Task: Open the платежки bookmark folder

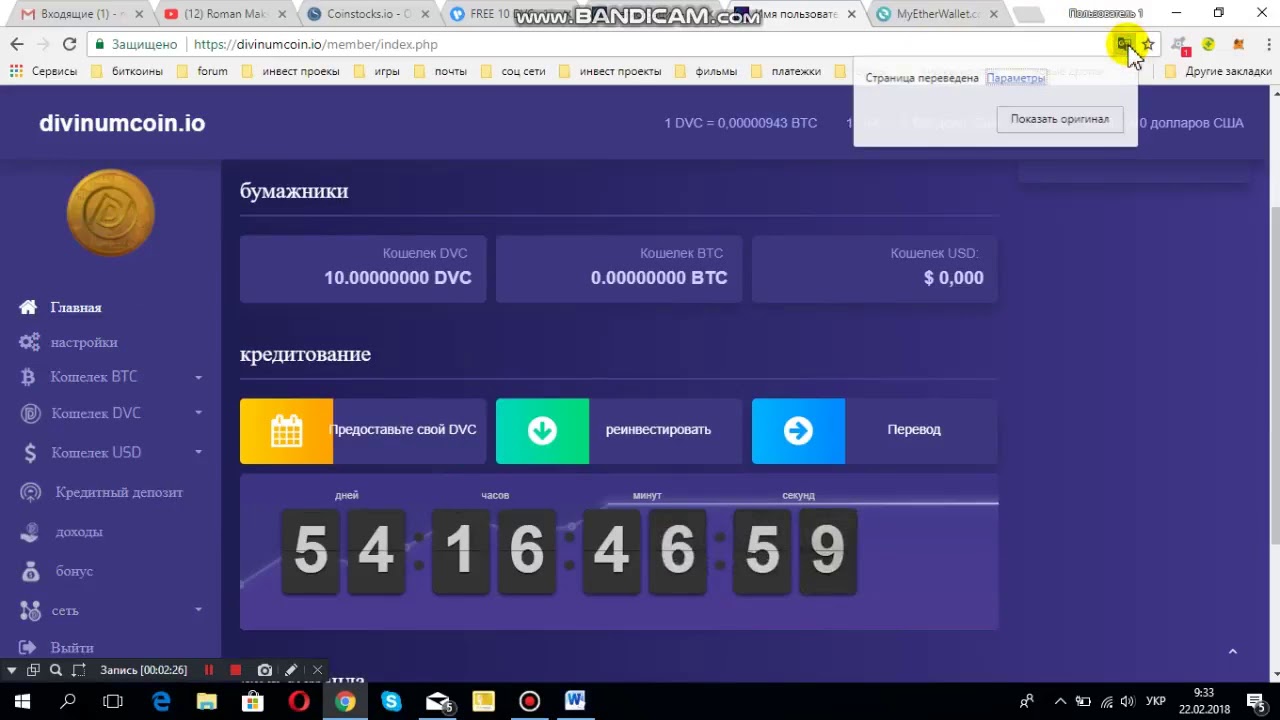Action: coord(786,71)
